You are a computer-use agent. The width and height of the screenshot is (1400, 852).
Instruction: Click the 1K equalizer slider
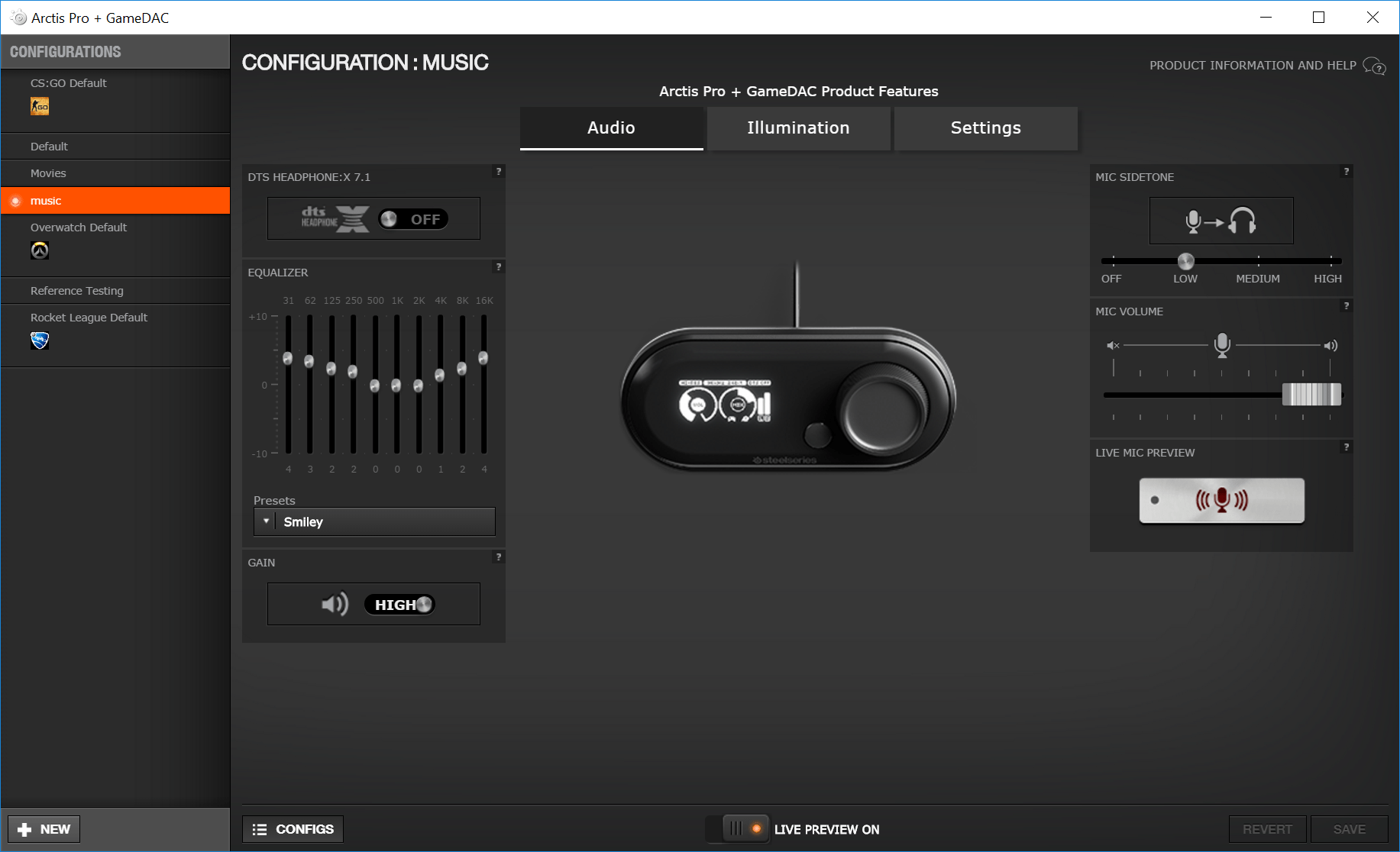tap(396, 386)
